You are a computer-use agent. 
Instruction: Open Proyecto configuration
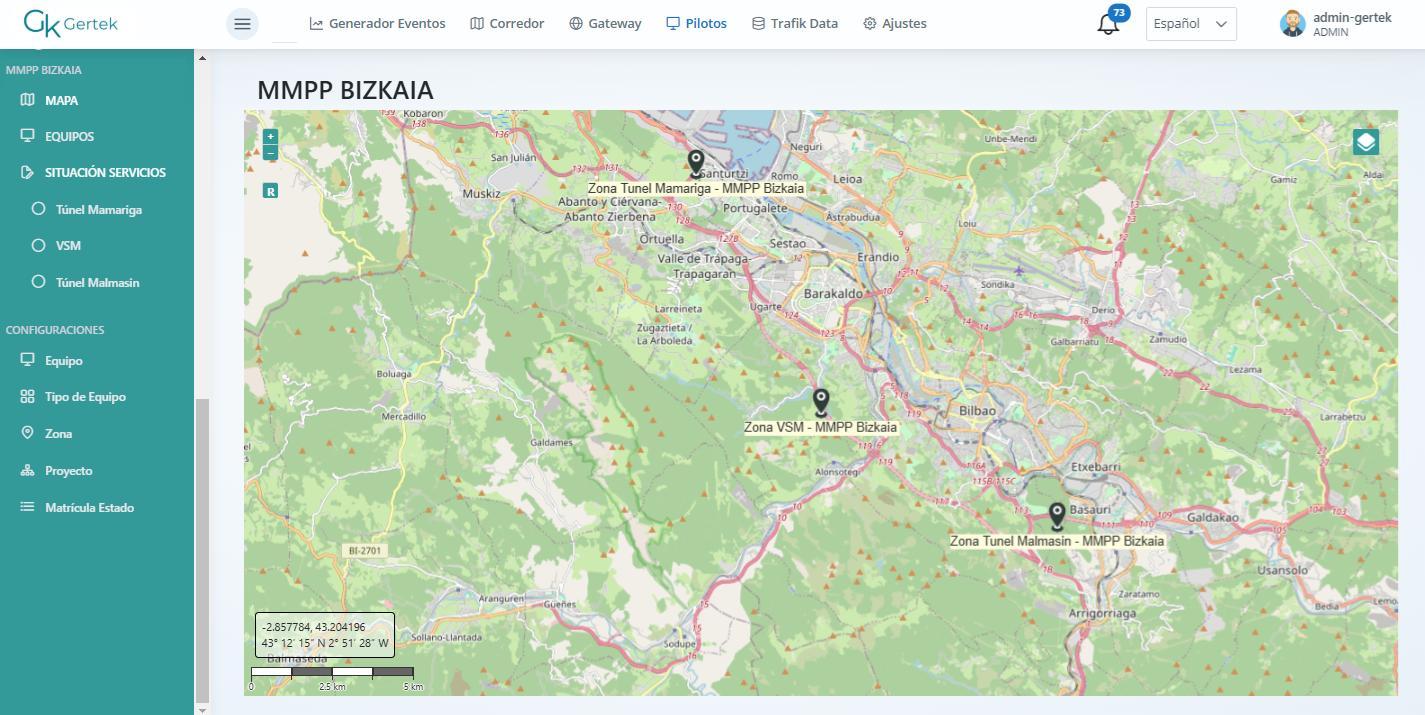(68, 470)
